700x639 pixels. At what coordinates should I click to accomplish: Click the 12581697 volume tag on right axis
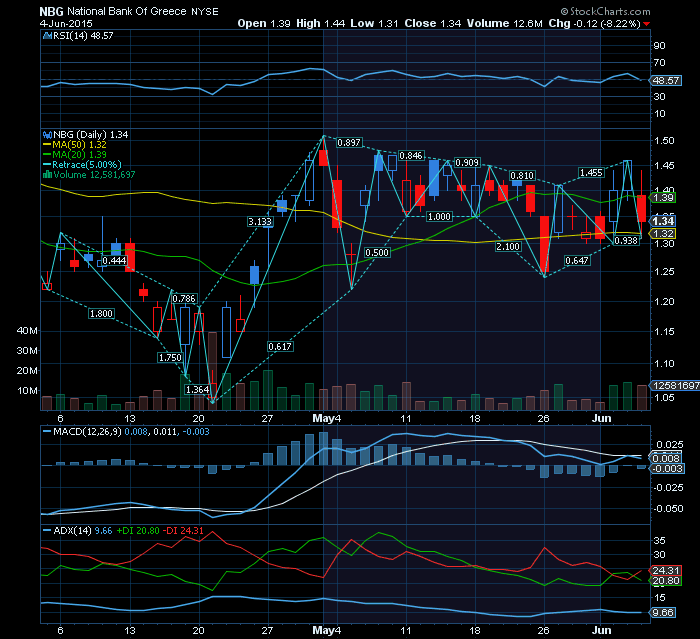tap(675, 385)
